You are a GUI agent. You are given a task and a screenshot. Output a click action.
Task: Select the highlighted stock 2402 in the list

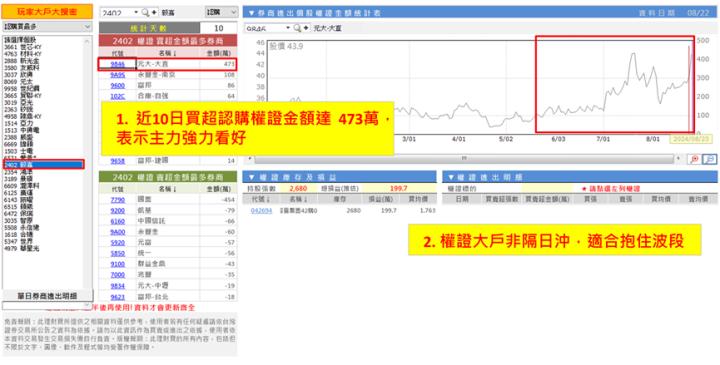44,164
